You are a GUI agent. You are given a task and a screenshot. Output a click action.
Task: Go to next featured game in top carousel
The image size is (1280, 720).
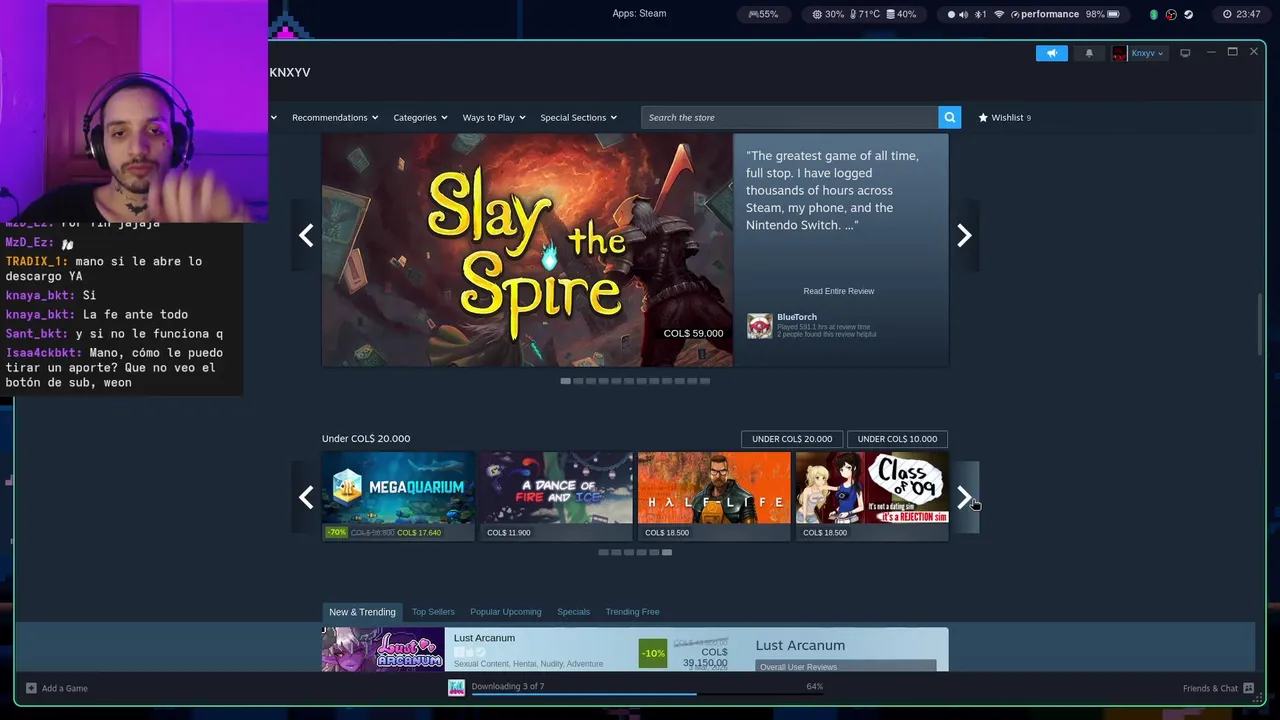point(964,235)
